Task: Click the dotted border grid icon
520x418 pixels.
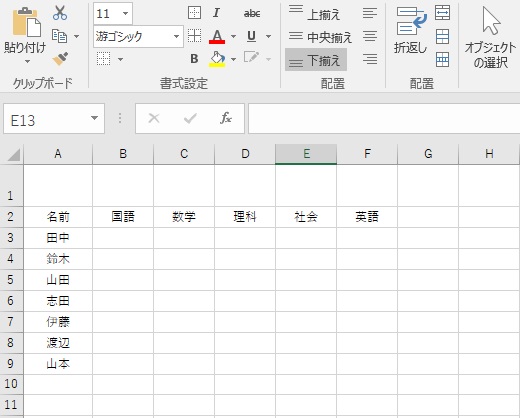Action: coord(104,59)
